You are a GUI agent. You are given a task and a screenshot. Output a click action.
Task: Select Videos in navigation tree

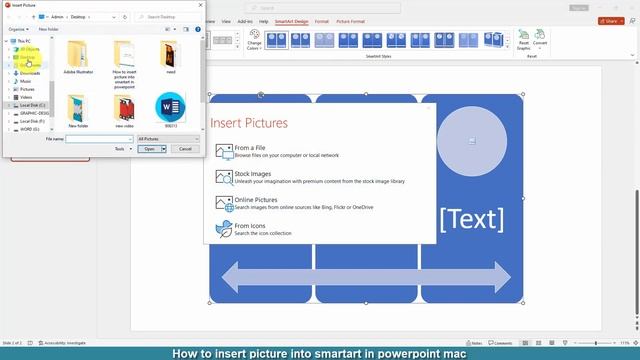coord(26,98)
